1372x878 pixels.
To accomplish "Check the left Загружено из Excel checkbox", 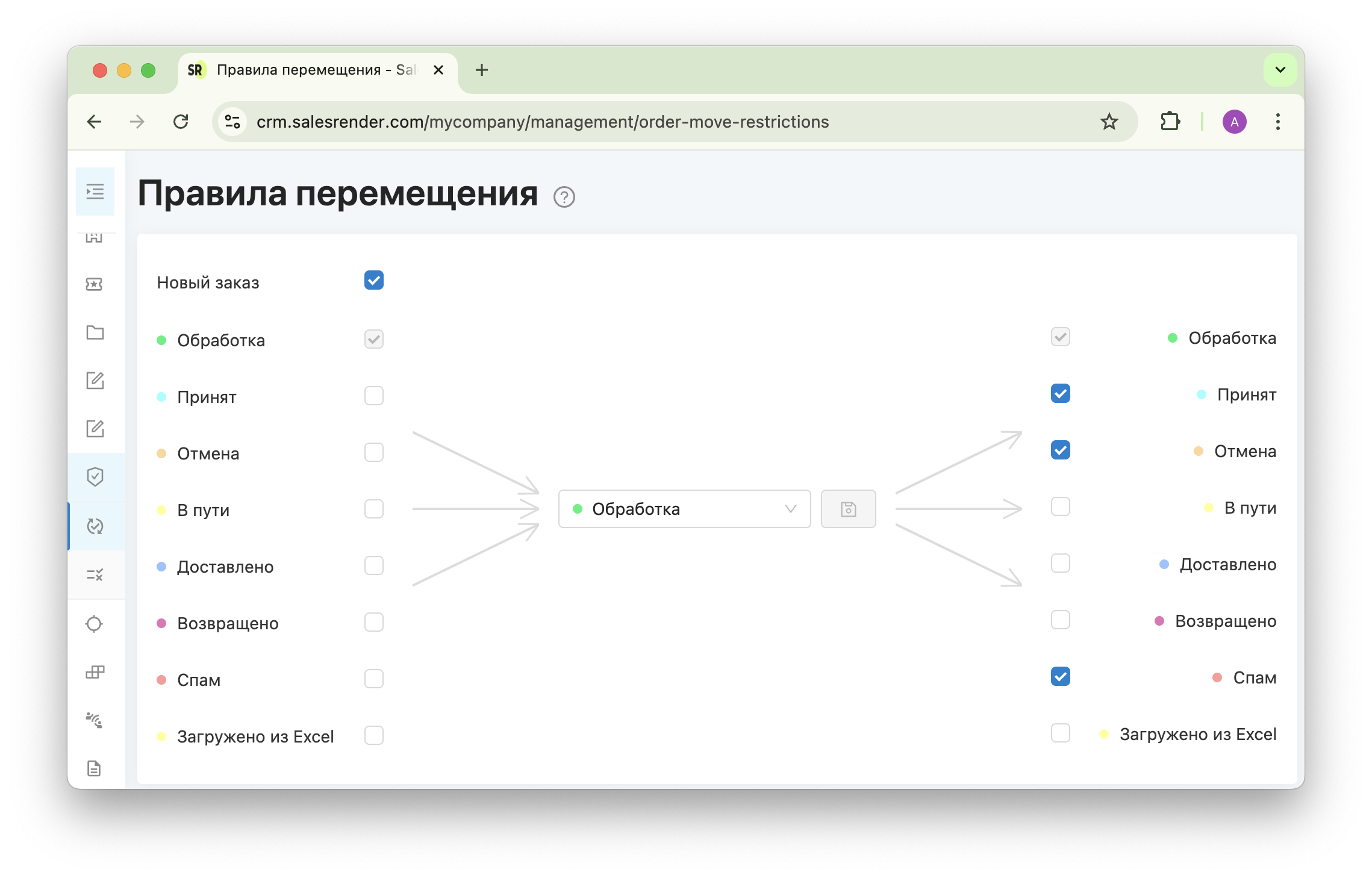I will point(374,735).
